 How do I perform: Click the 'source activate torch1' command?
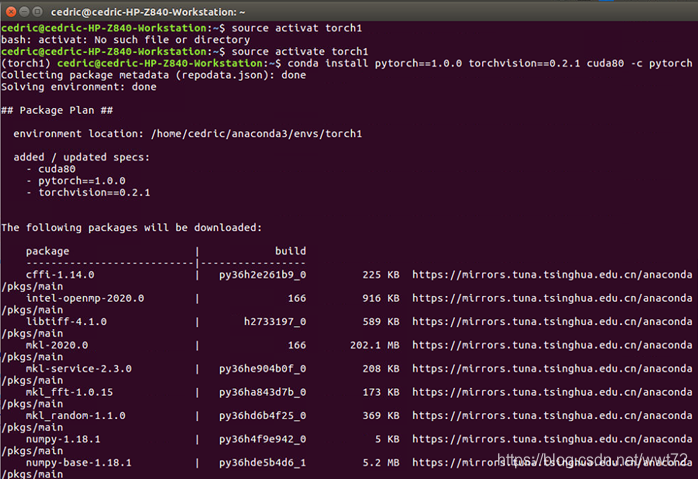[300, 52]
